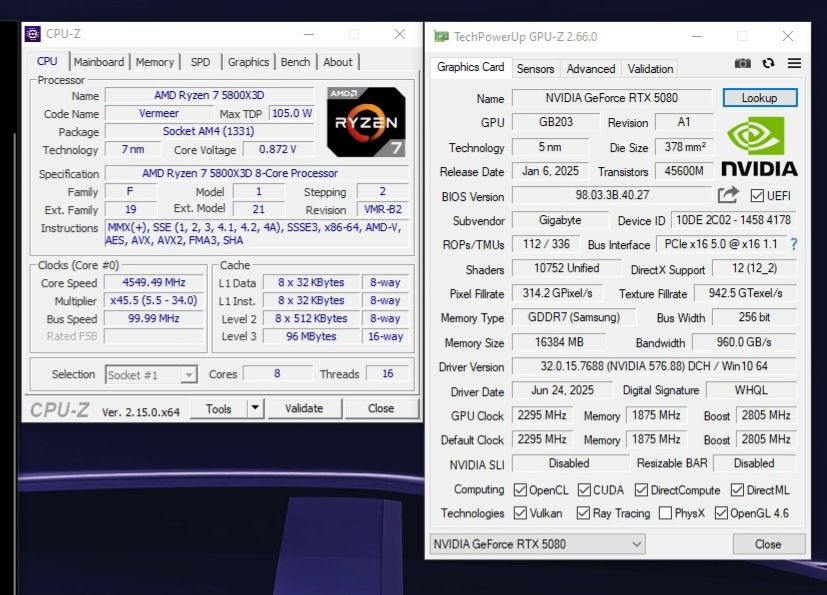Toggle Vulkan checkbox
Image resolution: width=827 pixels, height=595 pixels.
(x=520, y=513)
